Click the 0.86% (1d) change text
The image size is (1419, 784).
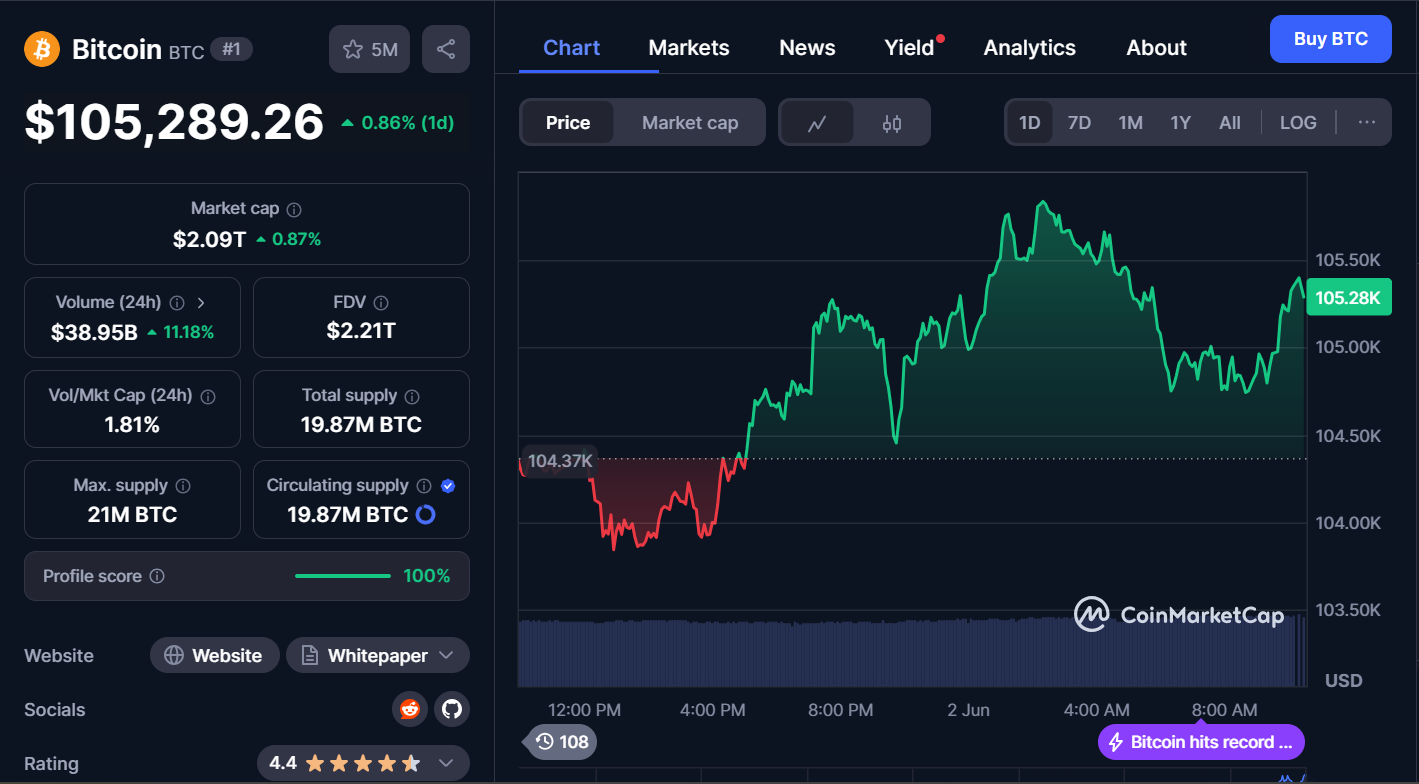point(398,123)
